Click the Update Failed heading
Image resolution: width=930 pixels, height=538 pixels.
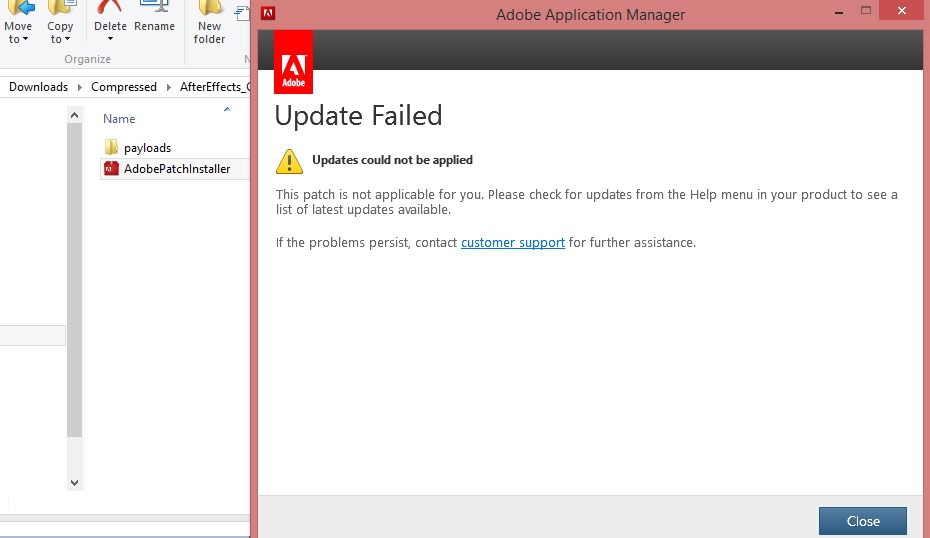(x=358, y=115)
